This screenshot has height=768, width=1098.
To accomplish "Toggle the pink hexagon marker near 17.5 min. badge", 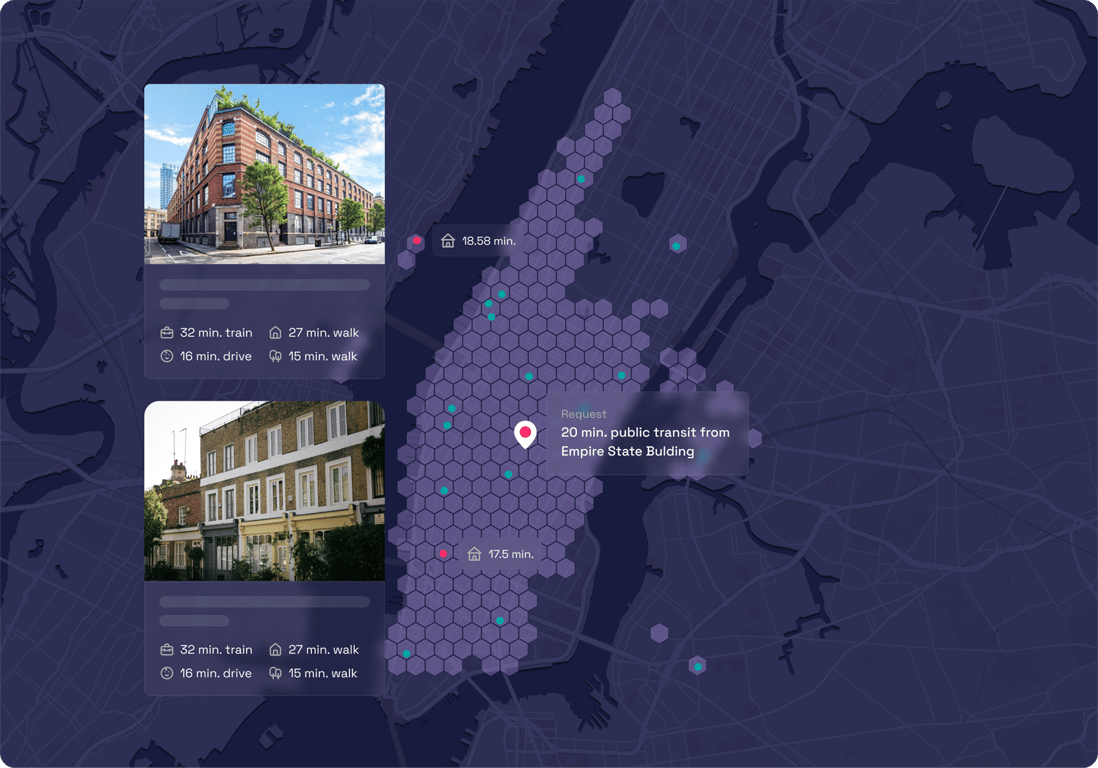I will coord(443,552).
